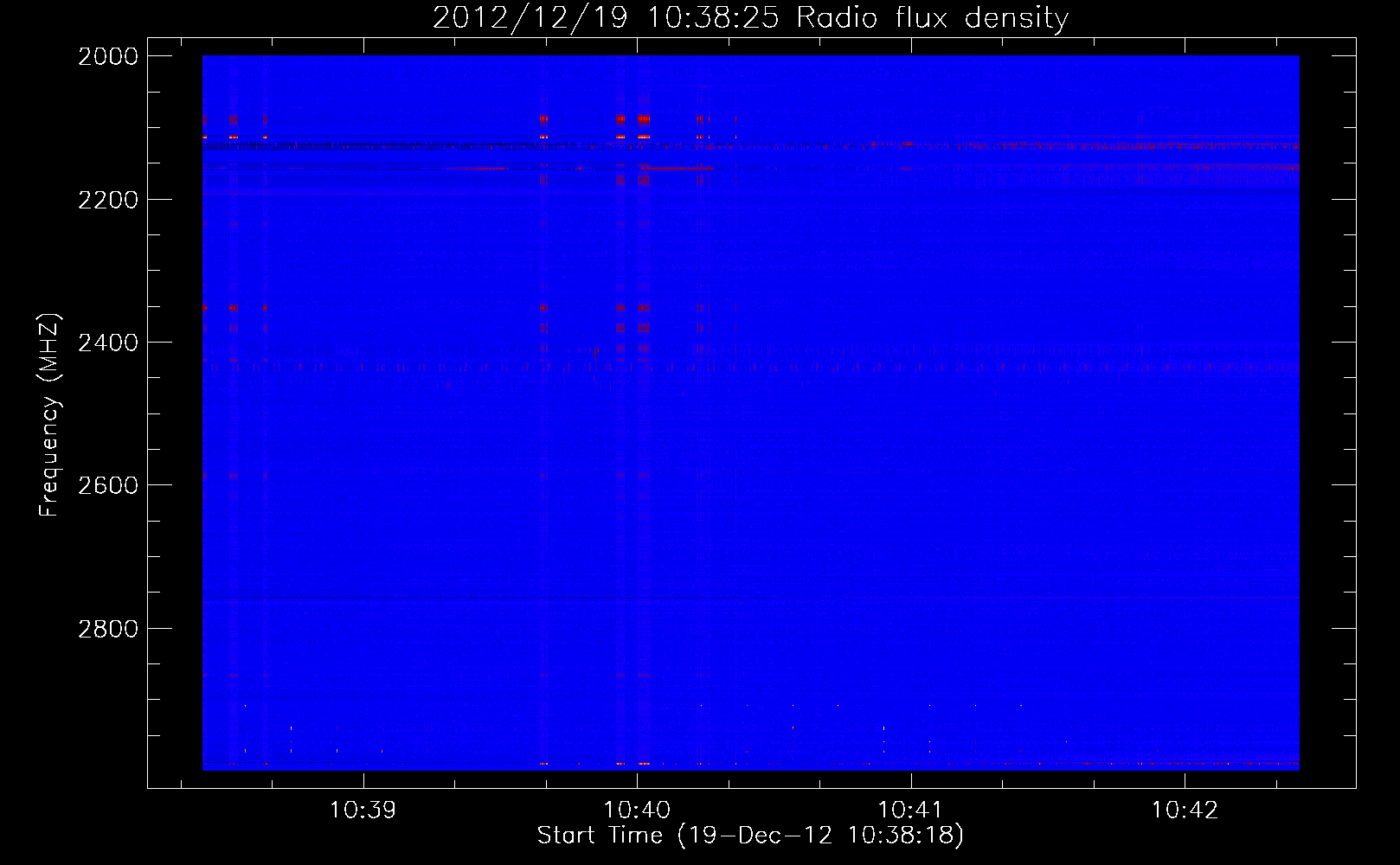Click the 2000 frequency axis label

pos(108,56)
